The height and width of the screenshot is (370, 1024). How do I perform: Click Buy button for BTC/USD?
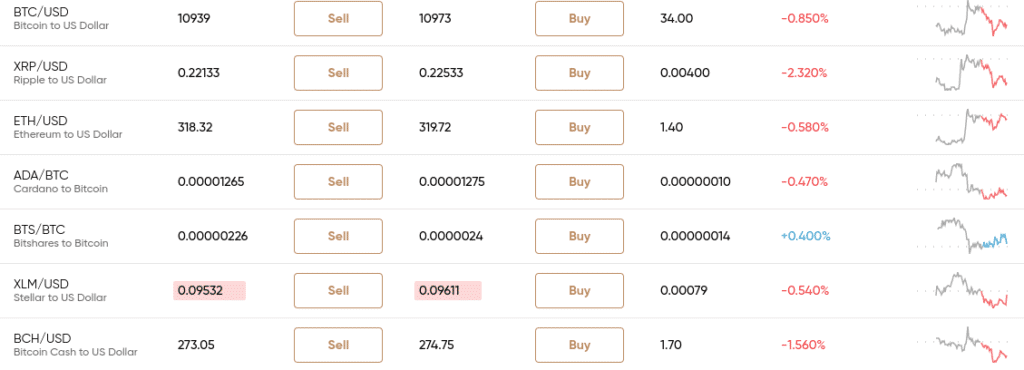(579, 18)
